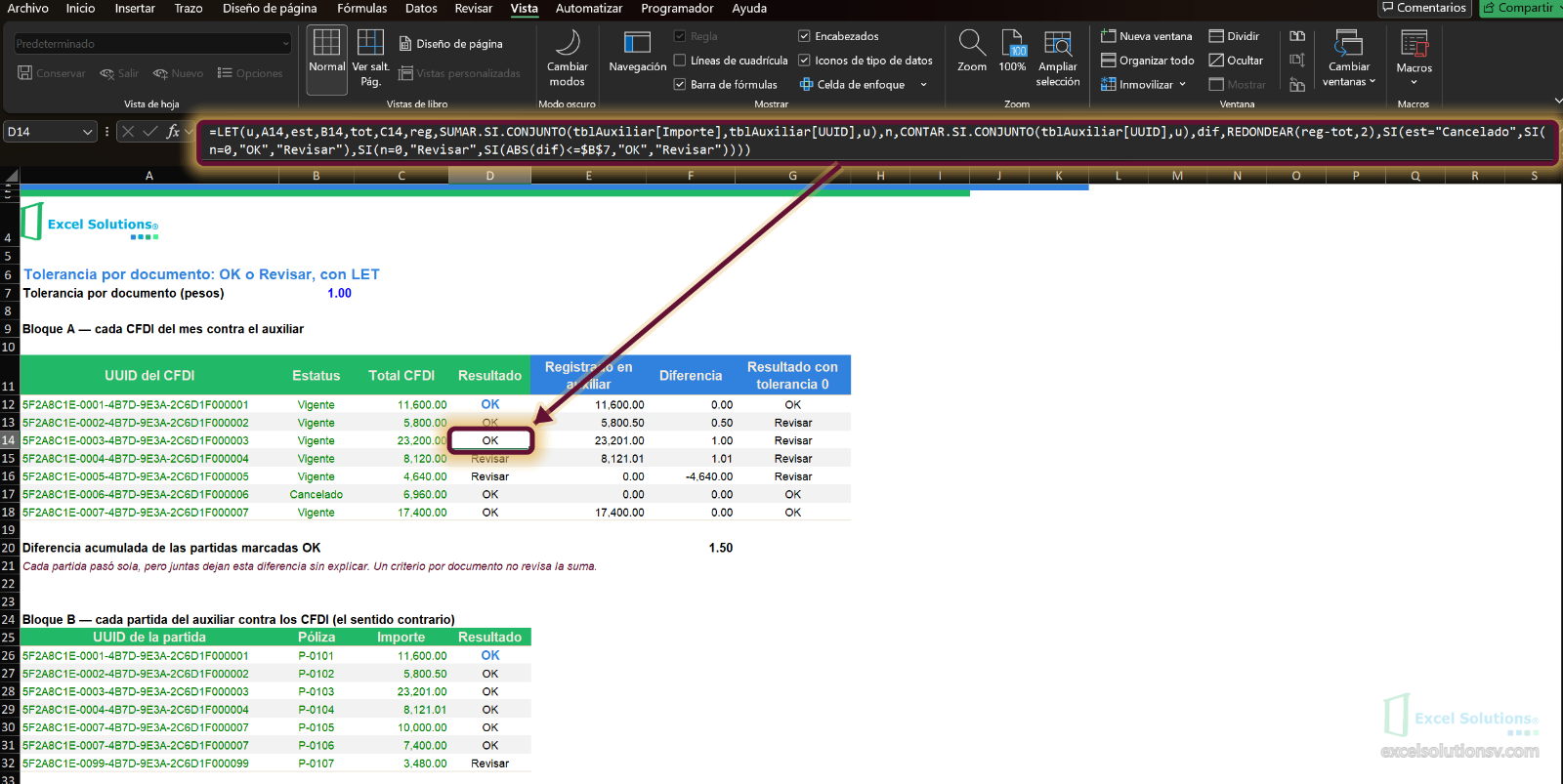
Task: Click the Cambiar modos dark mode icon
Action: tap(567, 58)
